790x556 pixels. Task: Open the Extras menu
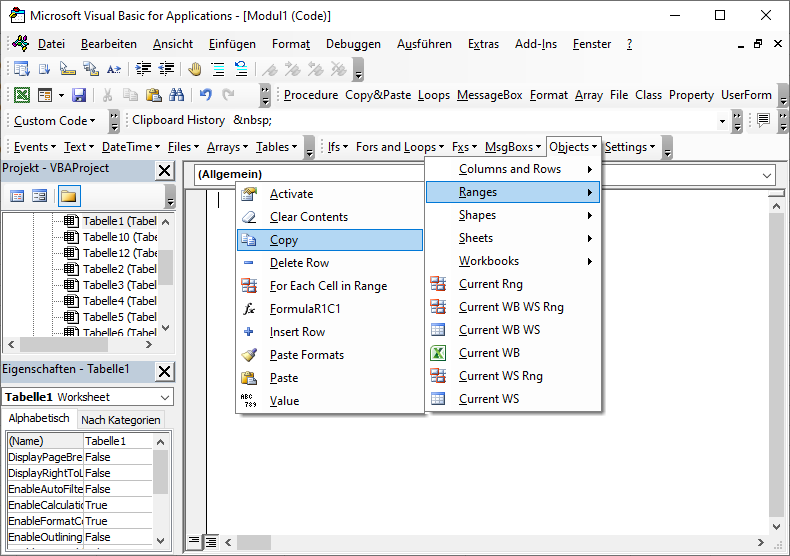483,44
